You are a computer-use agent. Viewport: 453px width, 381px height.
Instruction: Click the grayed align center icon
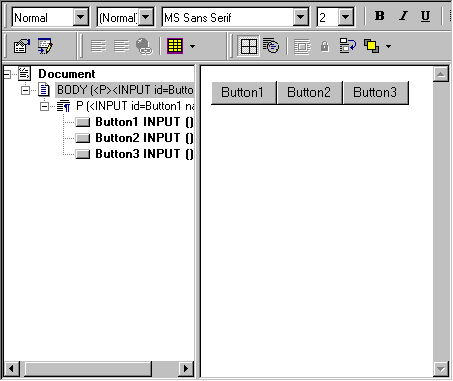tap(121, 46)
